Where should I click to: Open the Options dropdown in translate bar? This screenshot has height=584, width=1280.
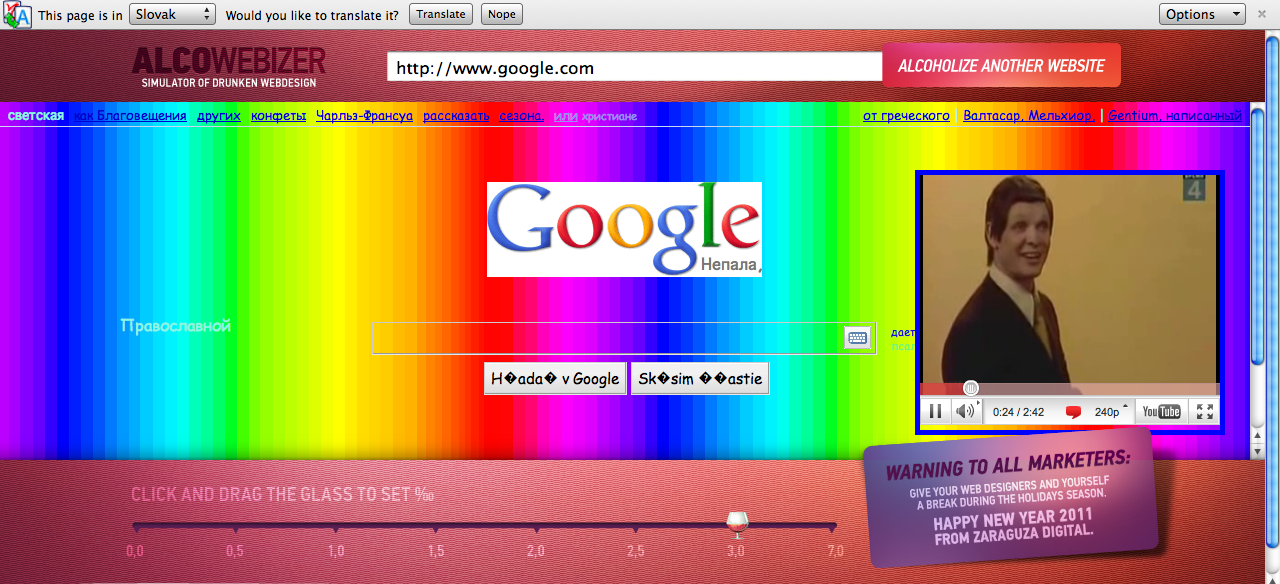tap(1201, 14)
